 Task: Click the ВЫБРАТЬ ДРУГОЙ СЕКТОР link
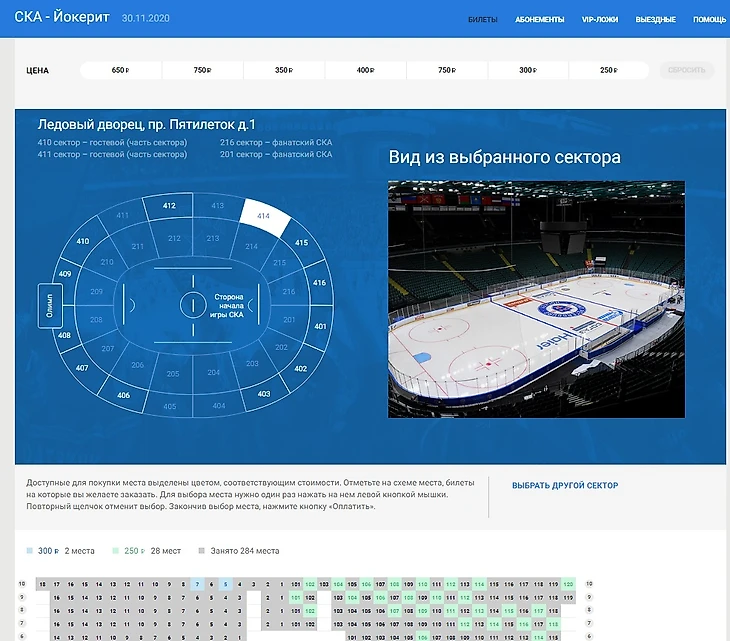(565, 486)
